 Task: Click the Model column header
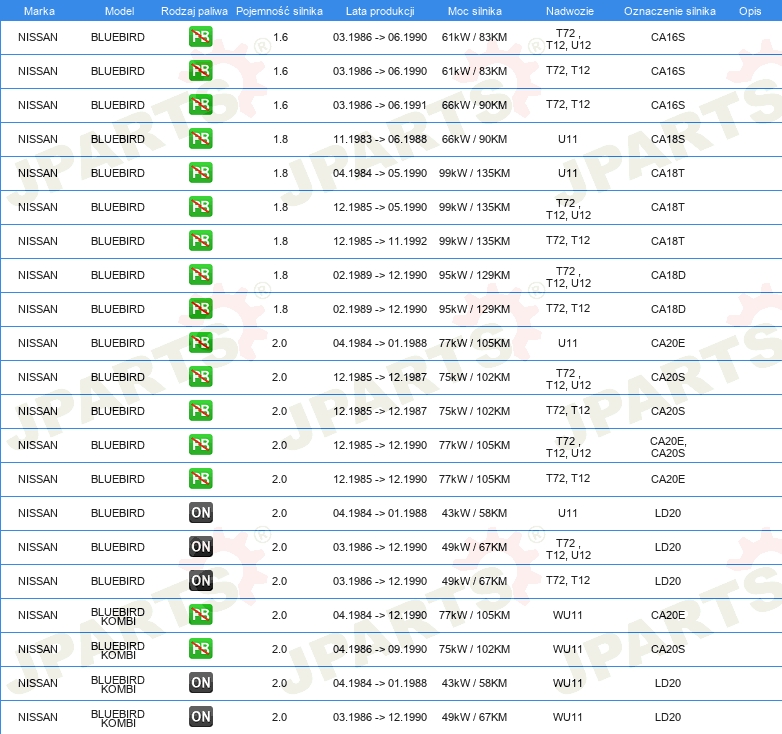pyautogui.click(x=119, y=11)
